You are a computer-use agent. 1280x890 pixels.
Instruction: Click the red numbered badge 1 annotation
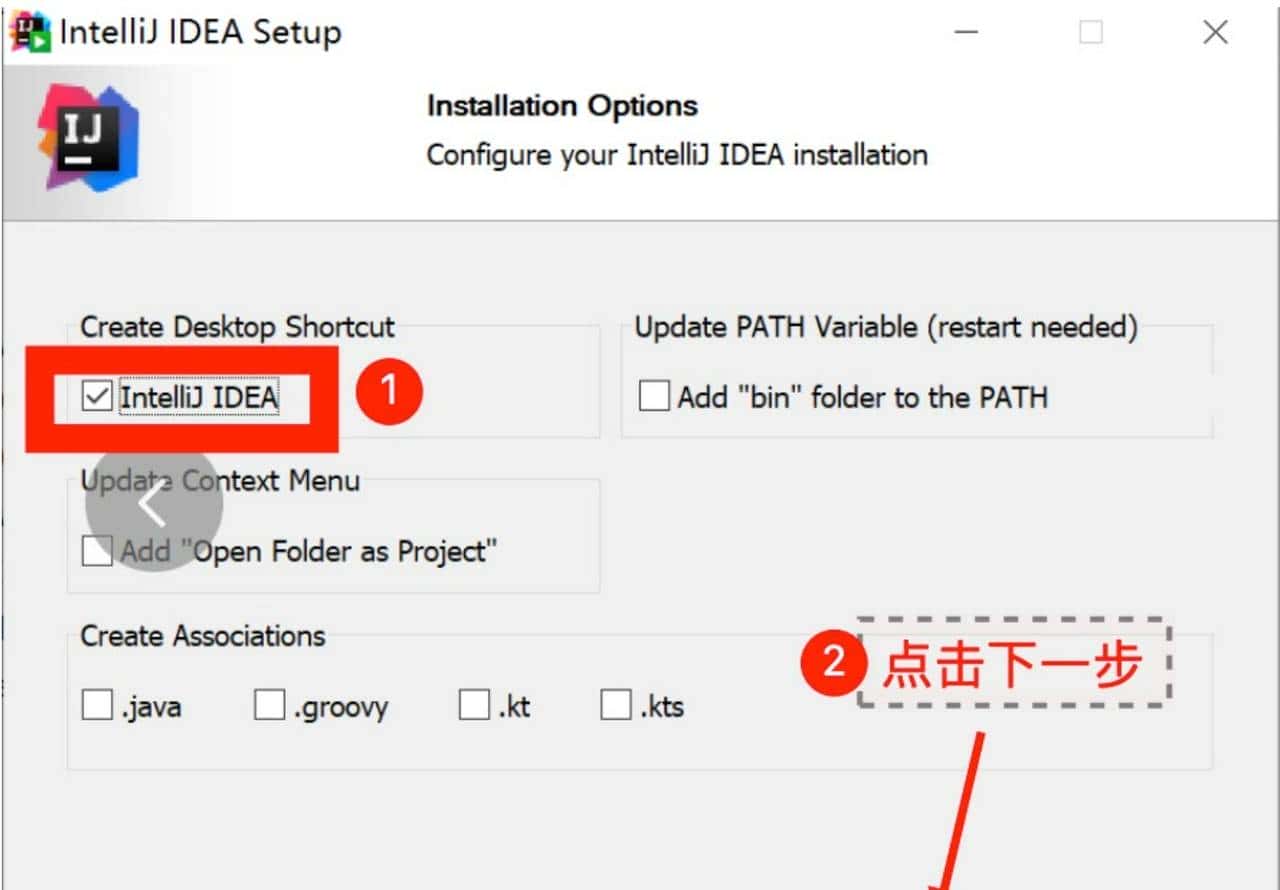387,391
